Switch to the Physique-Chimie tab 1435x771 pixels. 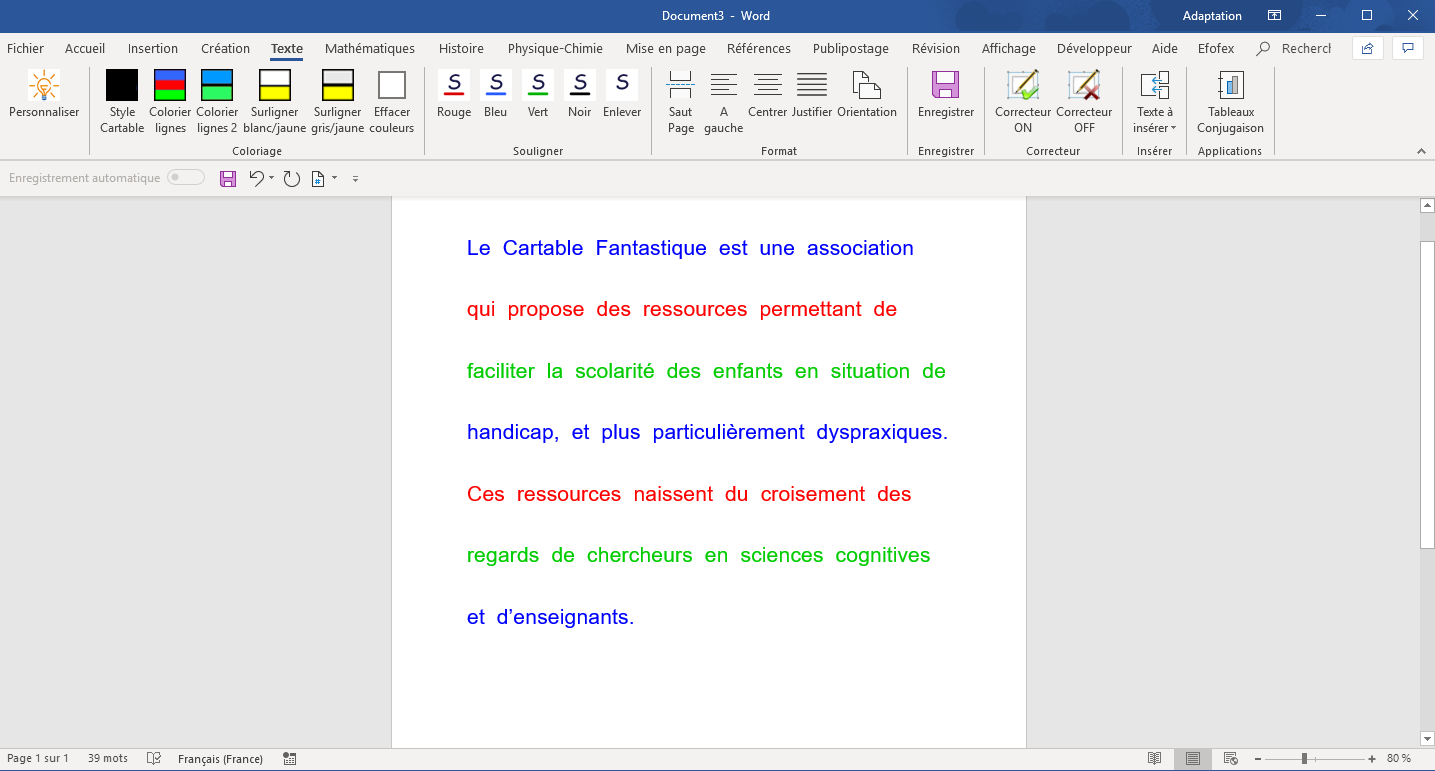555,48
